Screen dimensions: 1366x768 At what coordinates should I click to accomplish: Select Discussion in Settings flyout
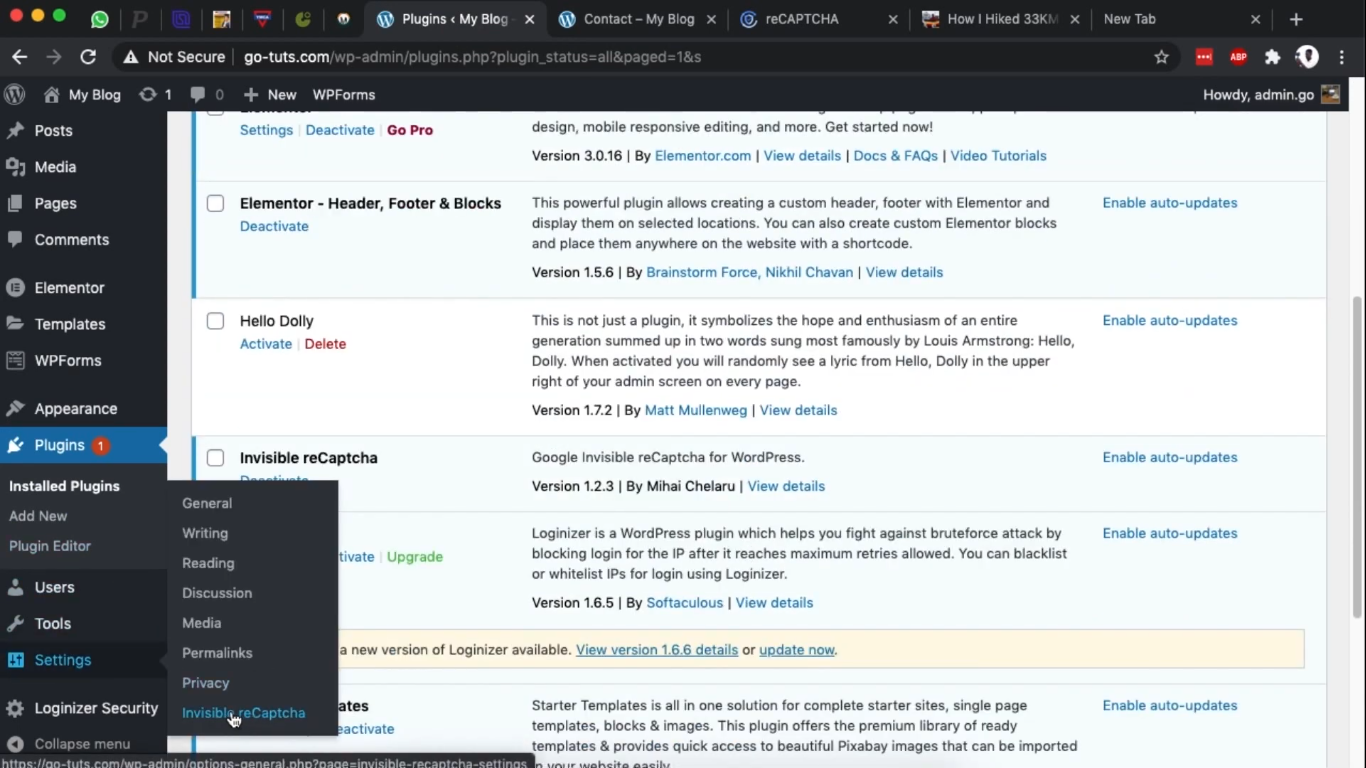coord(217,593)
